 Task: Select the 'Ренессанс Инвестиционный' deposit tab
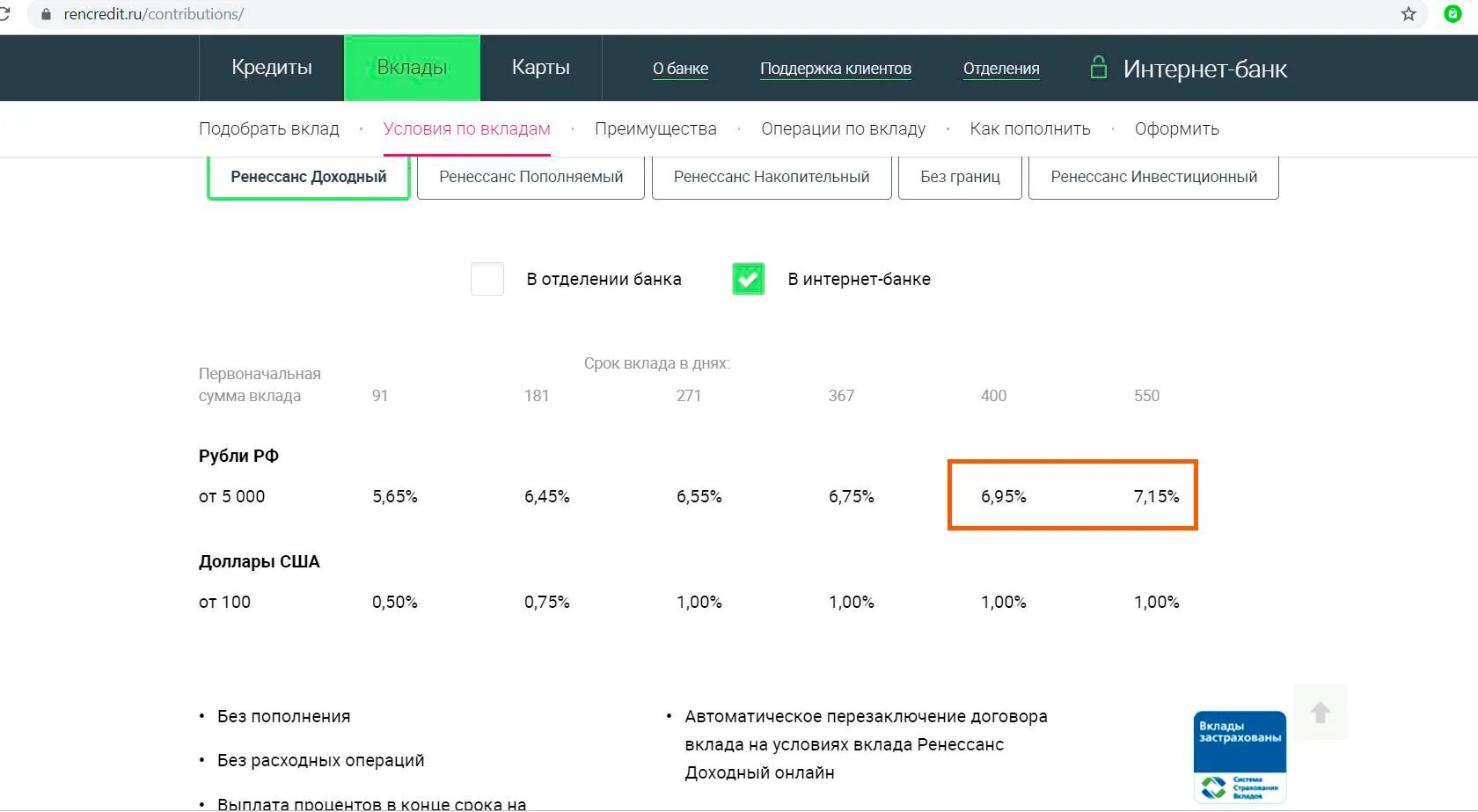tap(1153, 177)
